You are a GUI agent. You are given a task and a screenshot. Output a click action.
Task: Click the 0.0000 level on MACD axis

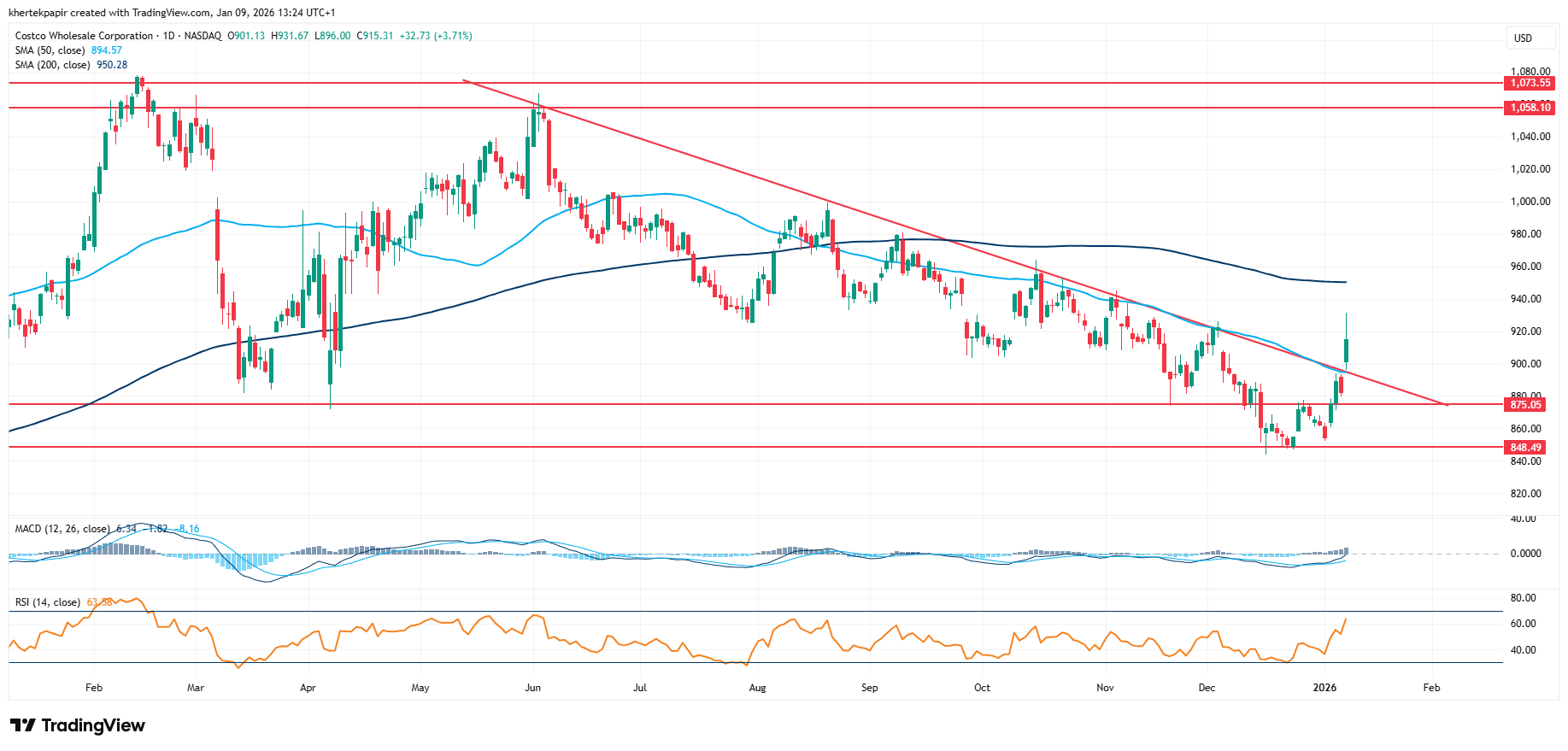pyautogui.click(x=1525, y=554)
